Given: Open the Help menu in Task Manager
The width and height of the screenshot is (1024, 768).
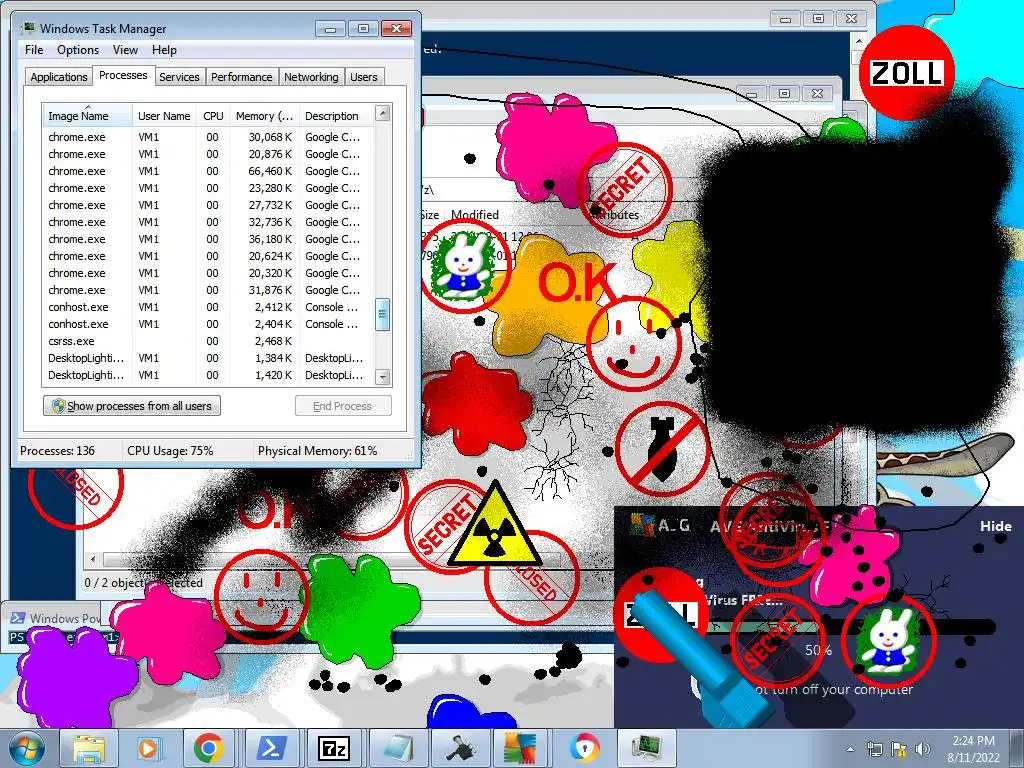Looking at the screenshot, I should (x=164, y=50).
